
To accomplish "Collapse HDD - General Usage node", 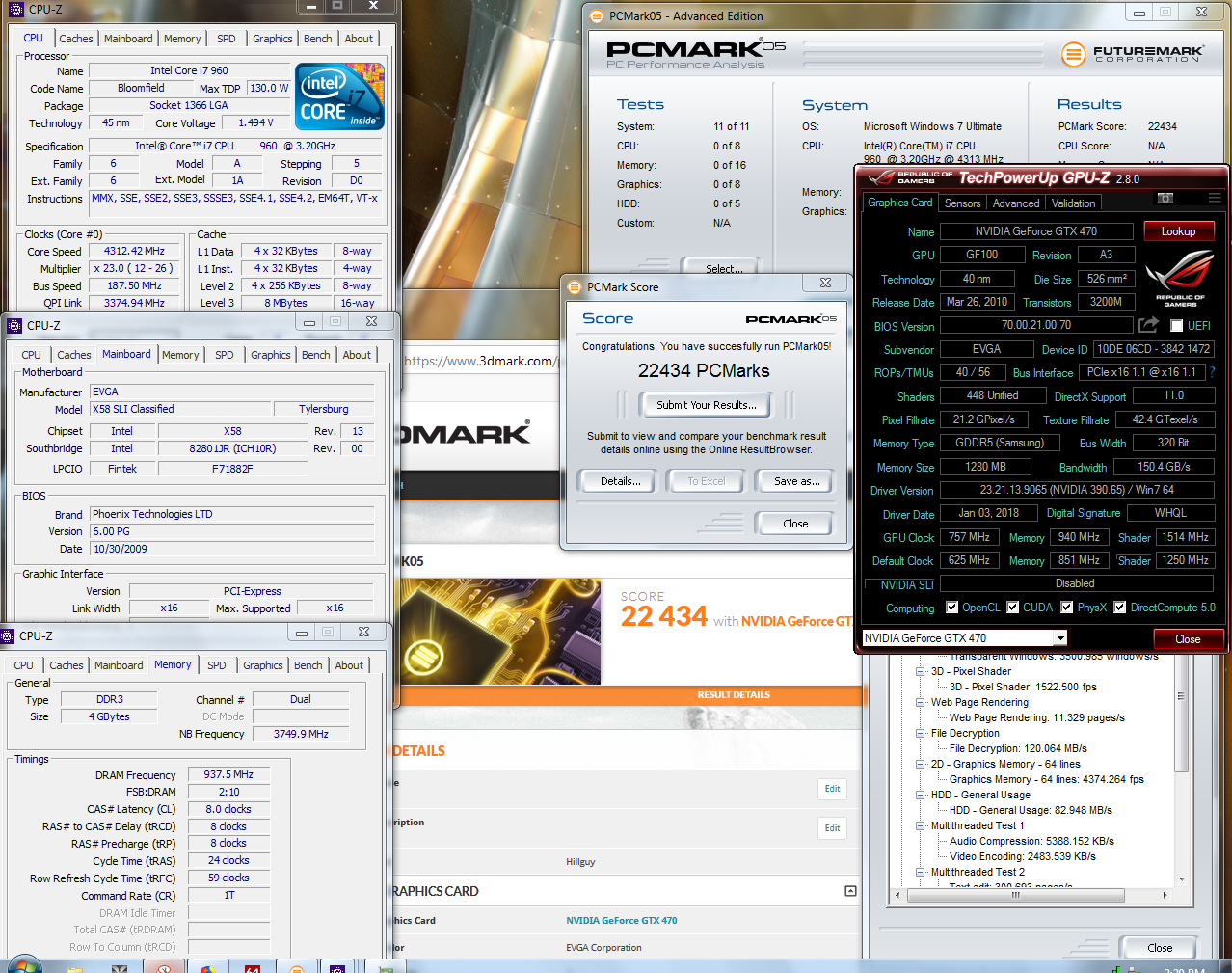I will (920, 795).
